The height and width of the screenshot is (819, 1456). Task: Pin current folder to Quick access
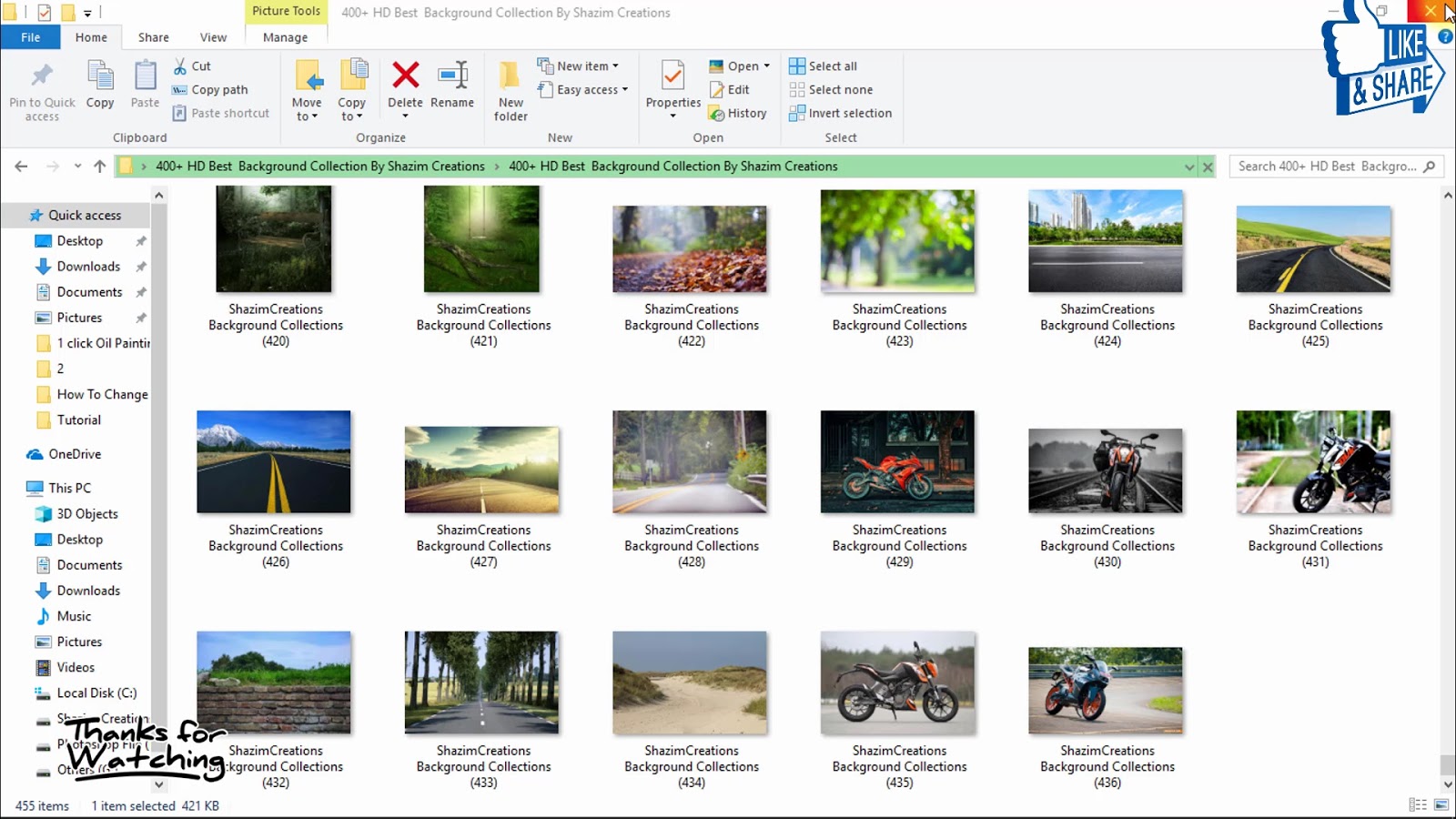(x=40, y=88)
